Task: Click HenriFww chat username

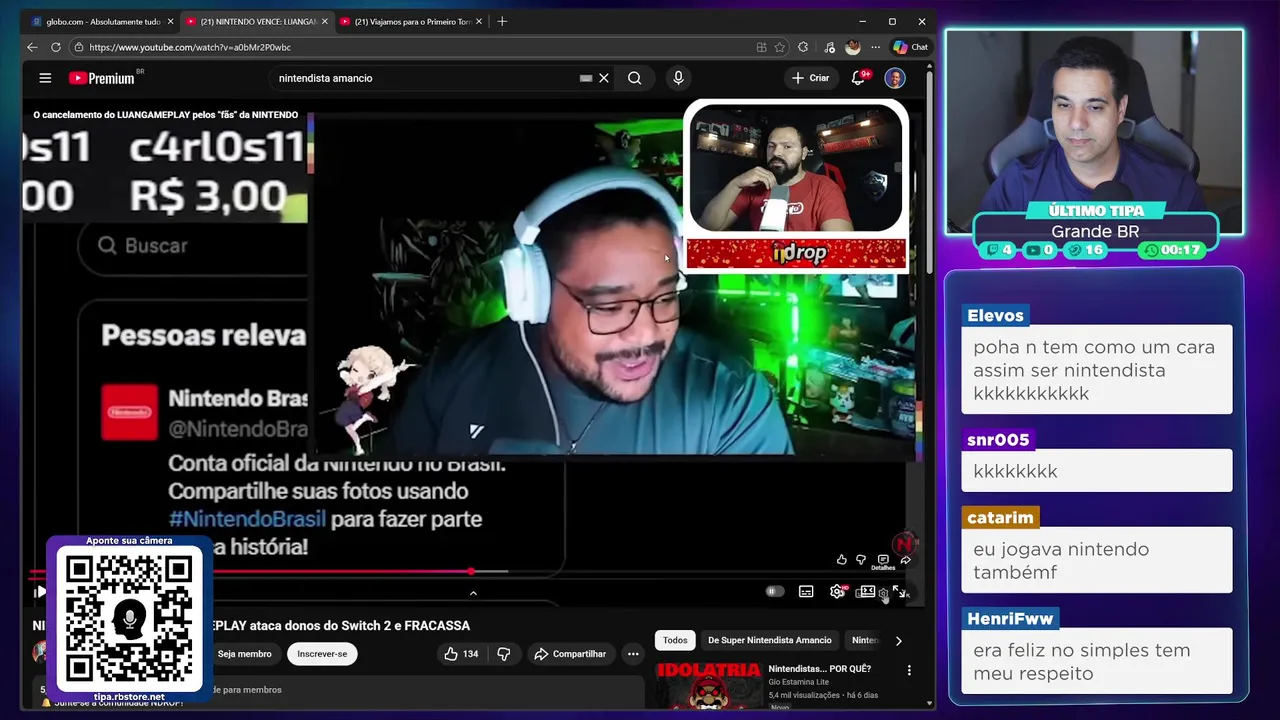Action: coord(1010,619)
